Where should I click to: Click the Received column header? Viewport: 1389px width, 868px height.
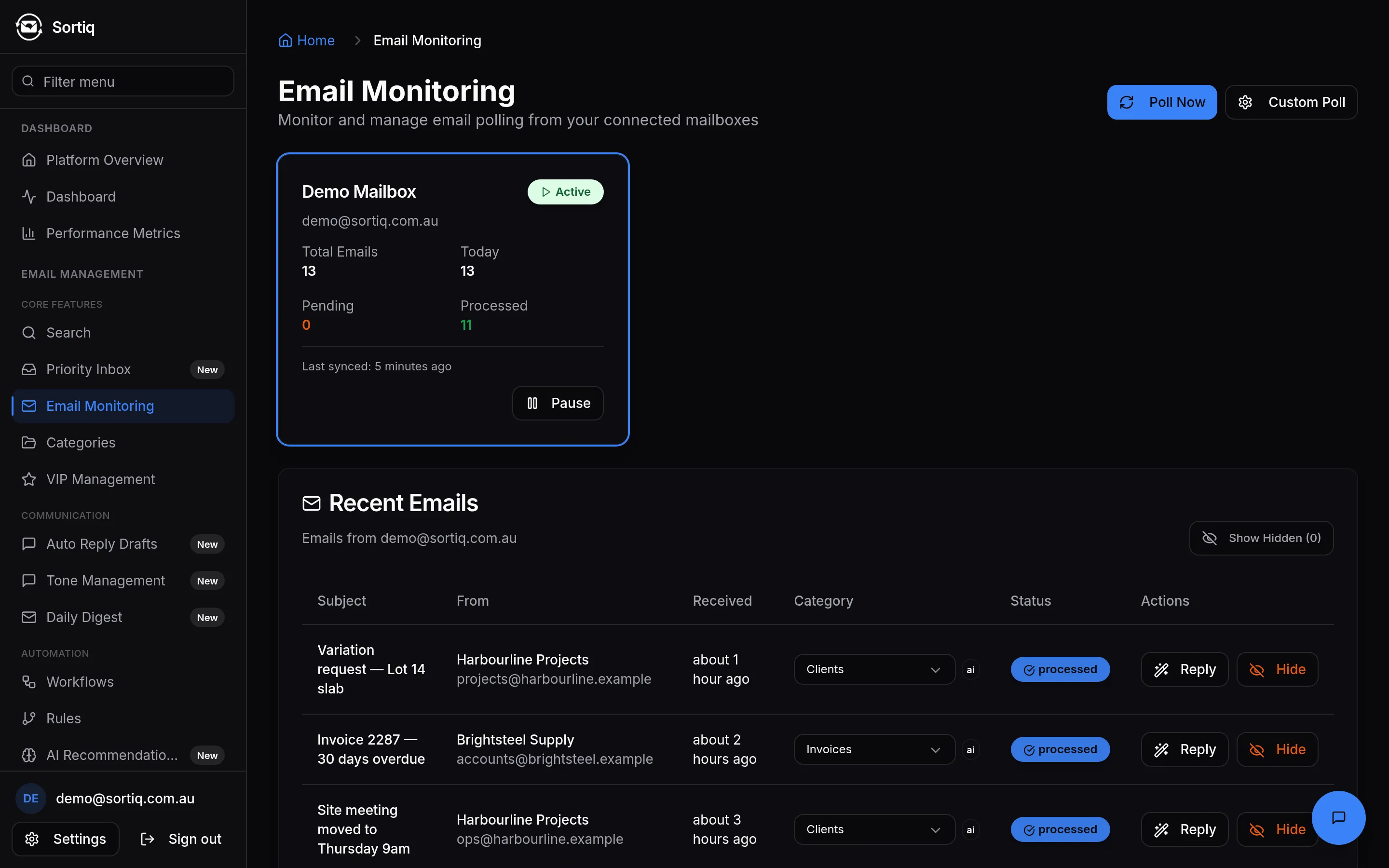[722, 600]
